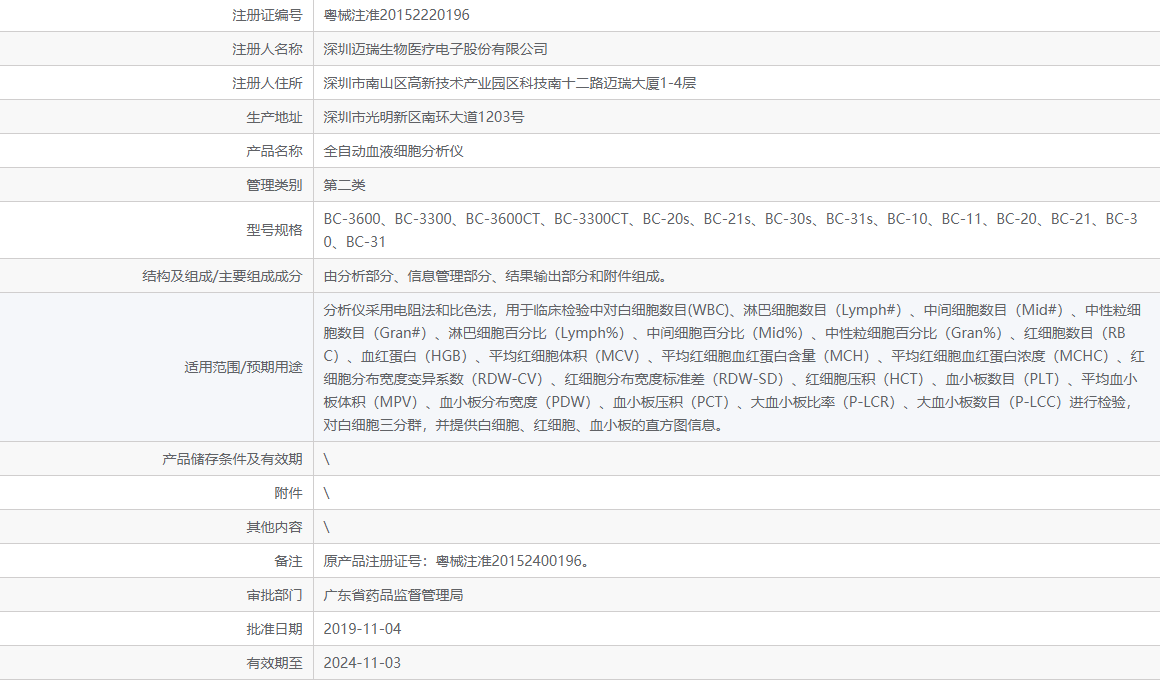Click the 产品储存条件及有效期 label
Viewport: 1160px width, 680px height.
[232, 459]
